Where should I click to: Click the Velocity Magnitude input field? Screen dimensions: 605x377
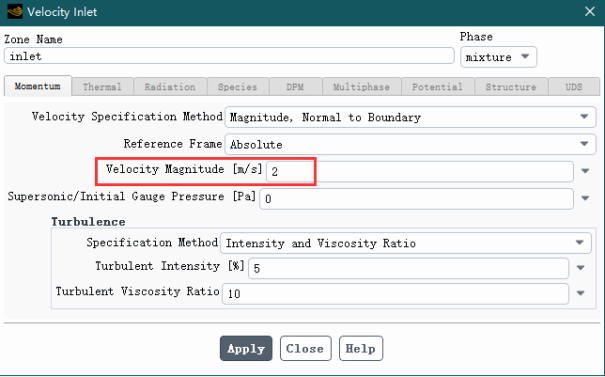420,171
